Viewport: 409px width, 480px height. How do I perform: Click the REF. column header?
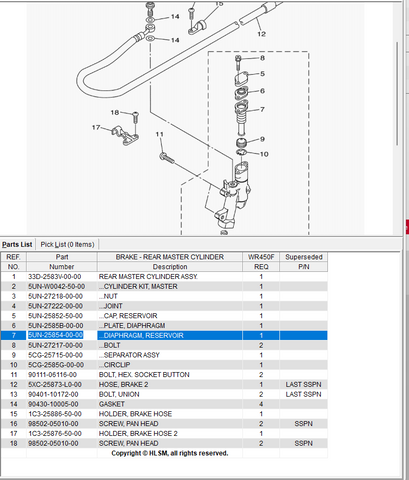pyautogui.click(x=13, y=257)
